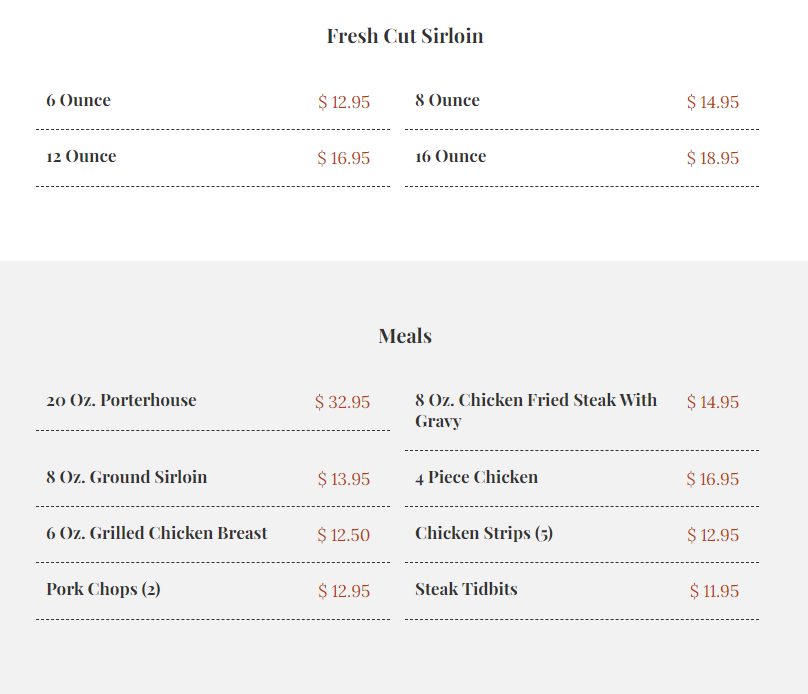Viewport: 808px width, 694px height.
Task: Choose the Pork Chops (2) meal
Action: click(x=104, y=589)
